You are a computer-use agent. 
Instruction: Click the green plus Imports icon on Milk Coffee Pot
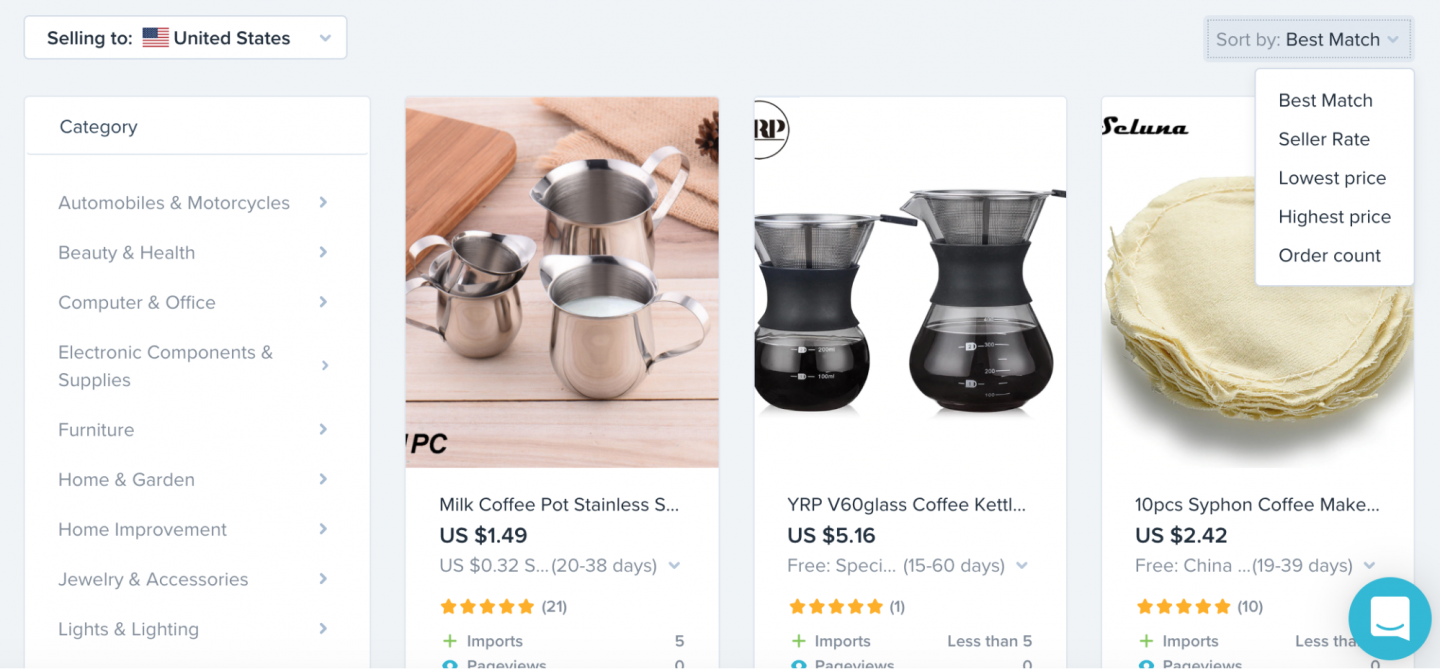pos(448,641)
